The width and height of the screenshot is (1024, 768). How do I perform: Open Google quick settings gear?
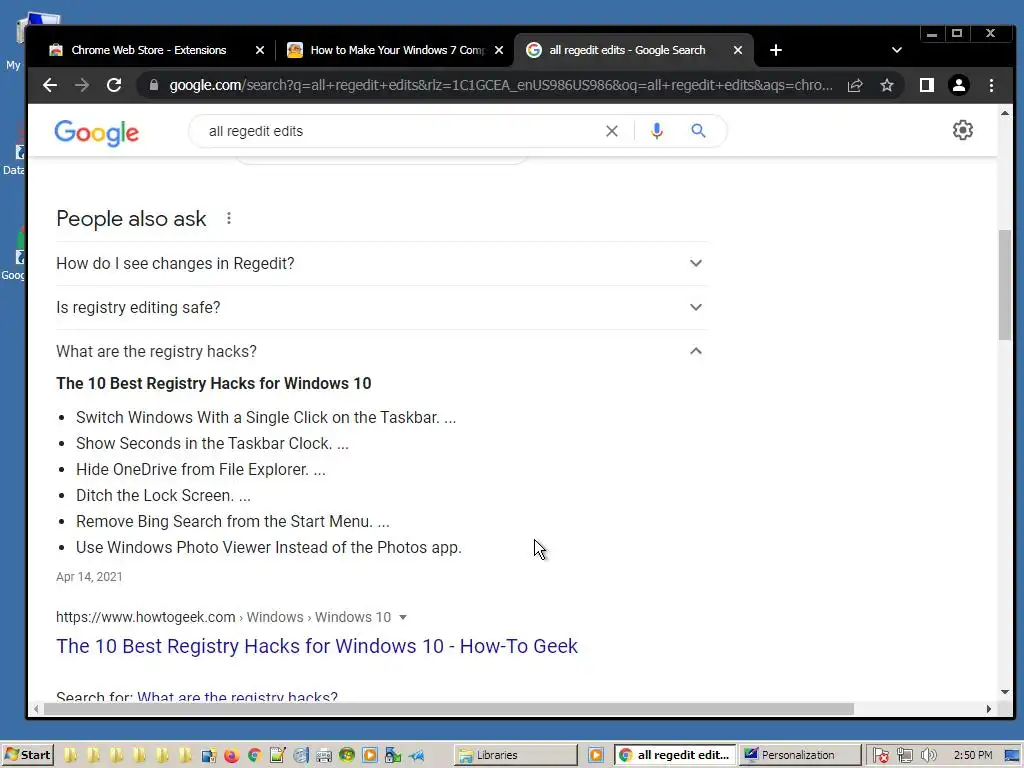pos(963,131)
